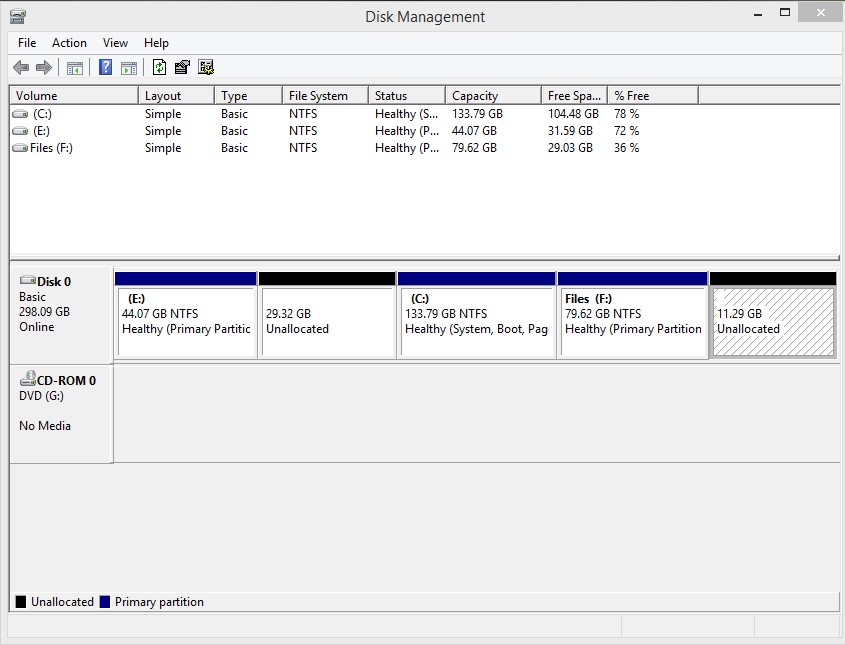Open the View menu

click(x=114, y=43)
